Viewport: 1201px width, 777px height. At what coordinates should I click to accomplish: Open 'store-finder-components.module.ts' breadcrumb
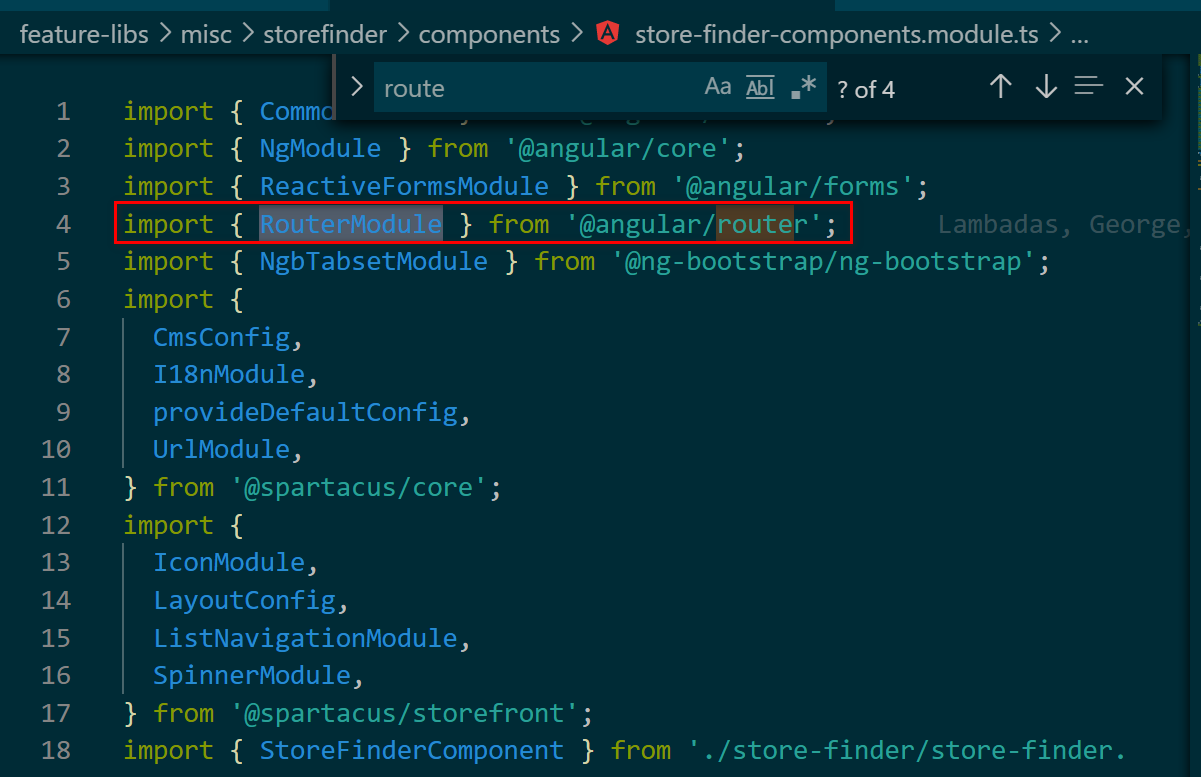coord(835,35)
